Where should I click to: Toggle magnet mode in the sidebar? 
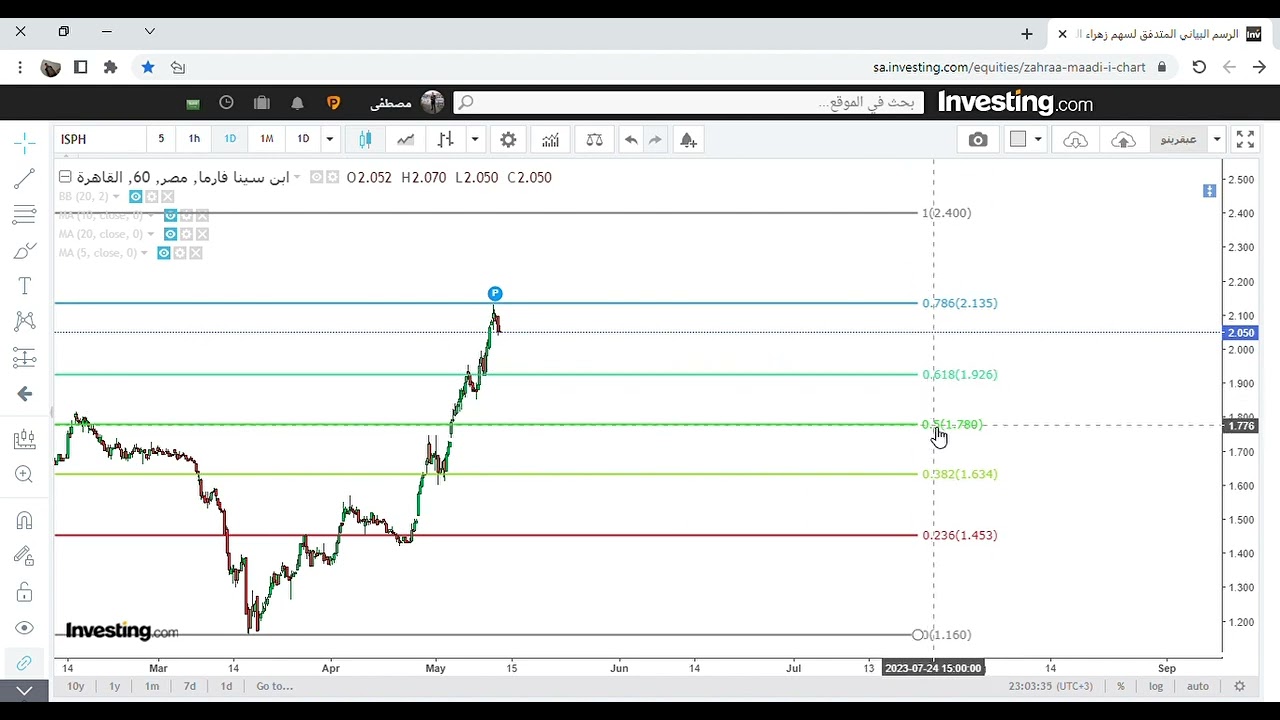tap(25, 520)
